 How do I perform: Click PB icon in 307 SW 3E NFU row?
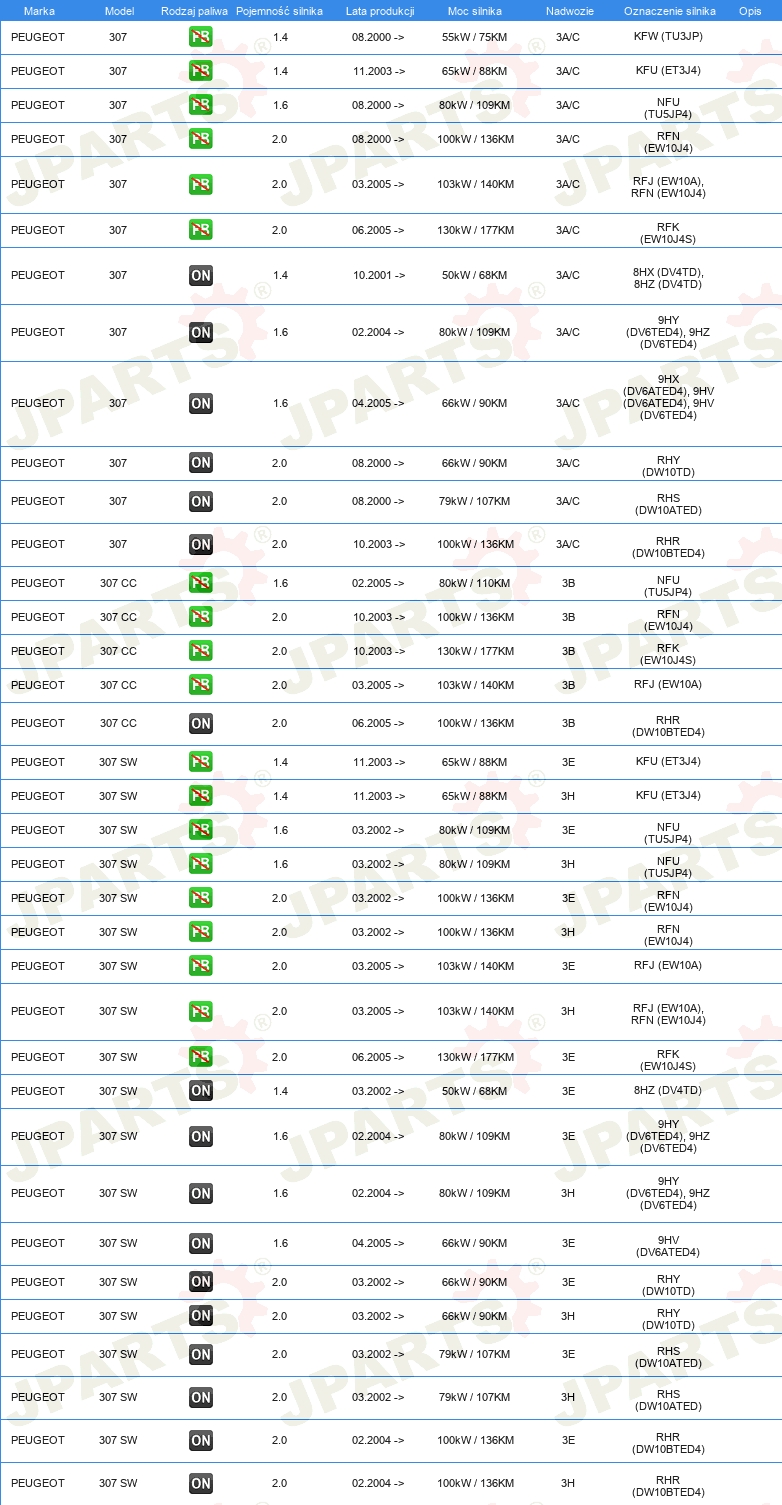point(201,830)
